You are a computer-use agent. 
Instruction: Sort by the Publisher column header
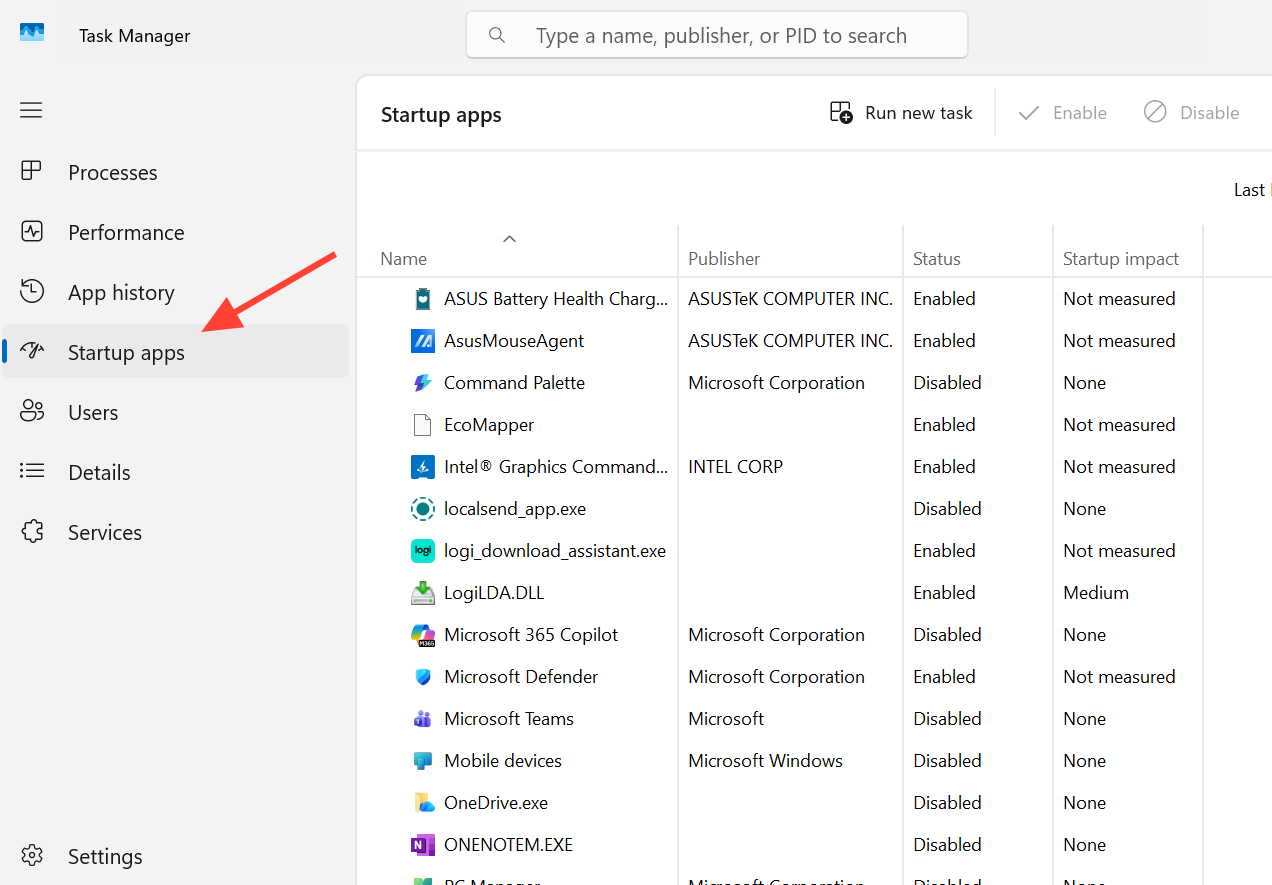pos(724,259)
